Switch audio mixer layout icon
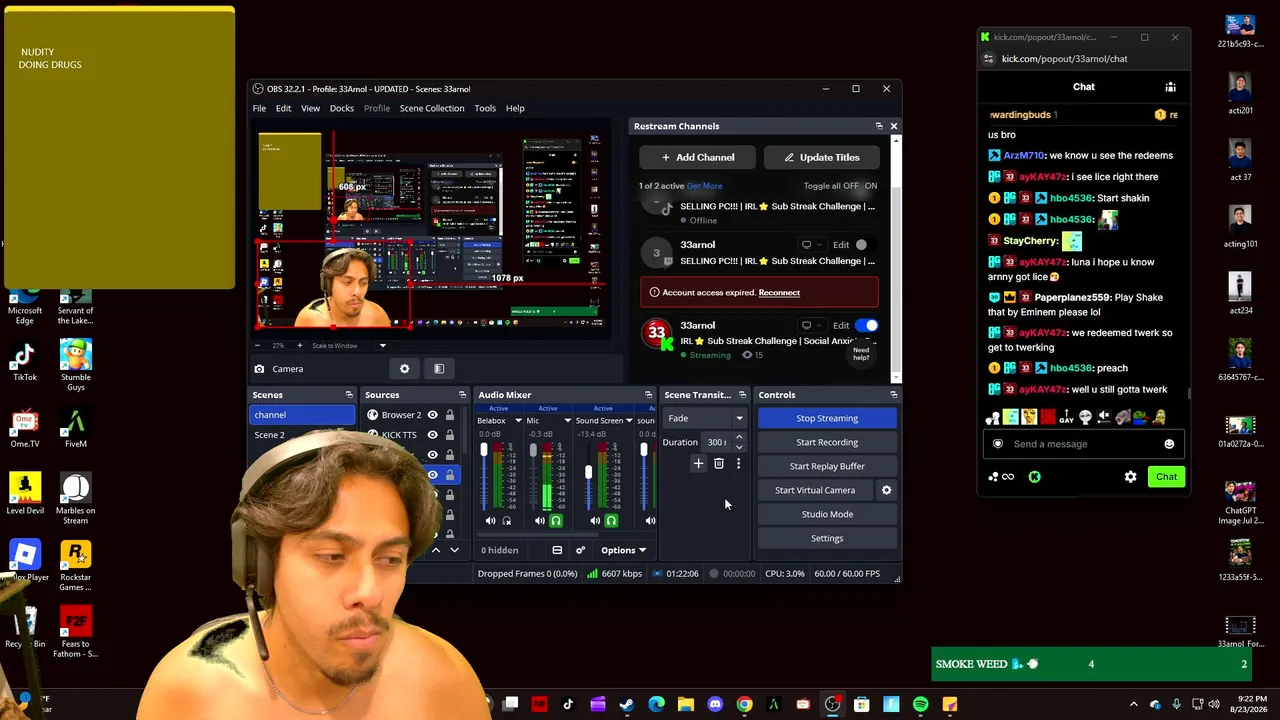1280x720 pixels. (557, 550)
